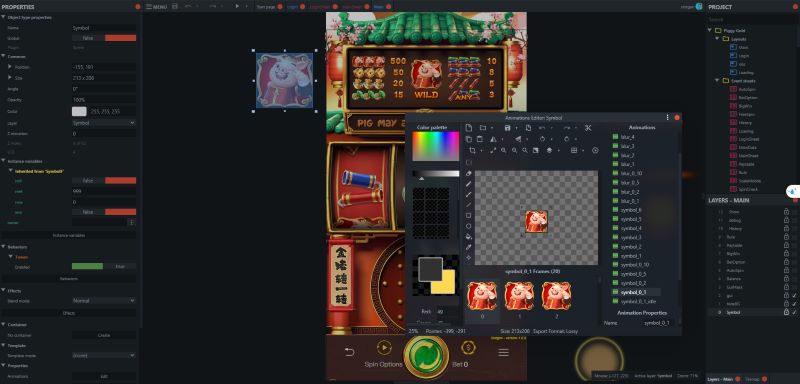Screen dimensions: 800x384
Task: Click the Crop icon in animation toolbar
Action: click(472, 150)
